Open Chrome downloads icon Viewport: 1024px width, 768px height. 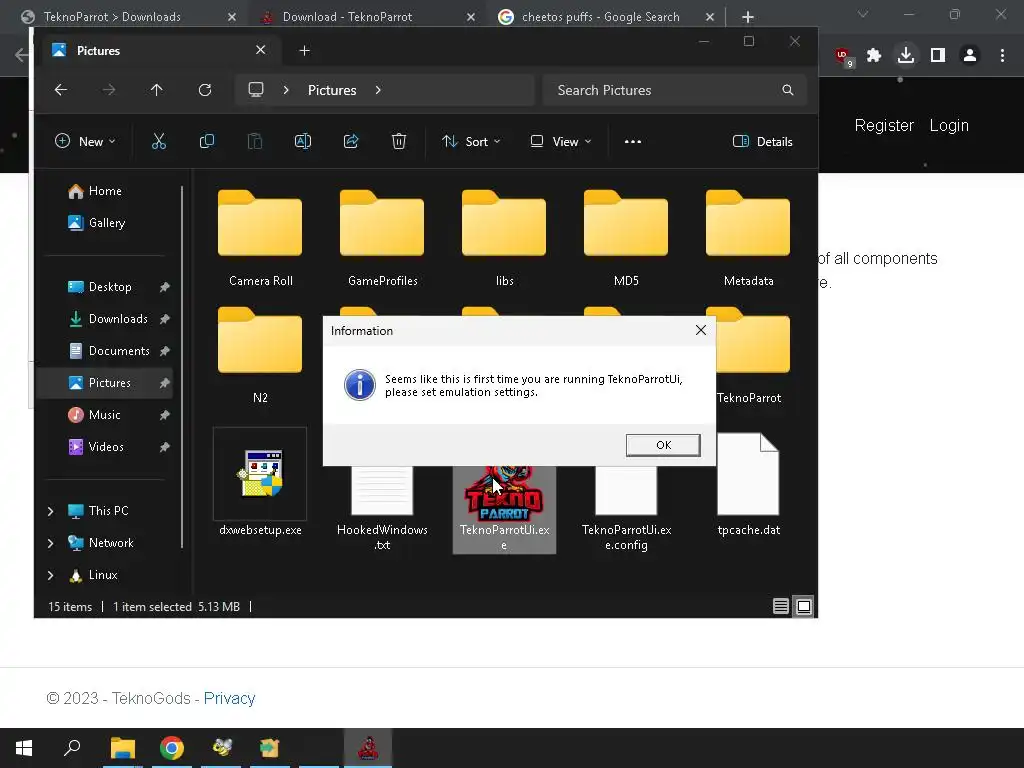pyautogui.click(x=906, y=56)
